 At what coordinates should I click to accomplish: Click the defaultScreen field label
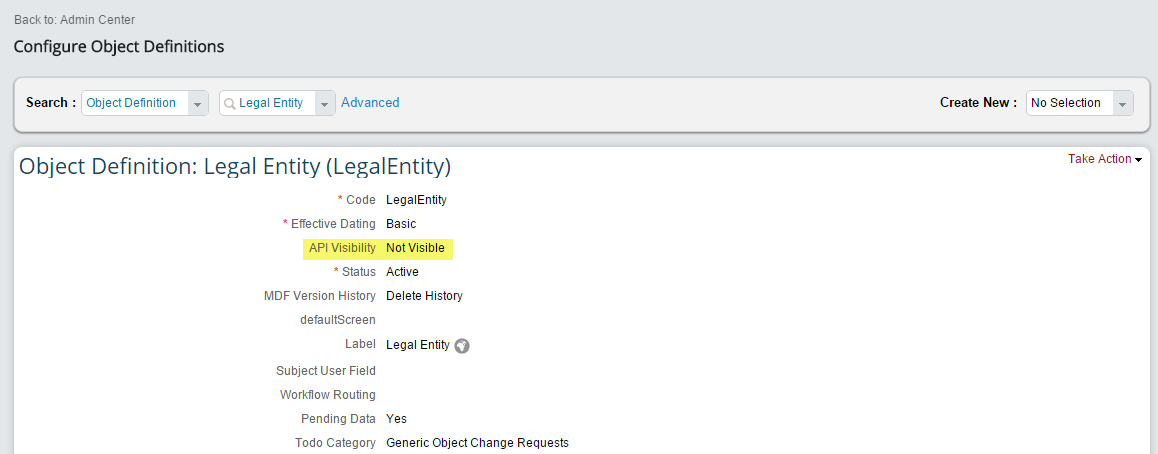click(338, 320)
